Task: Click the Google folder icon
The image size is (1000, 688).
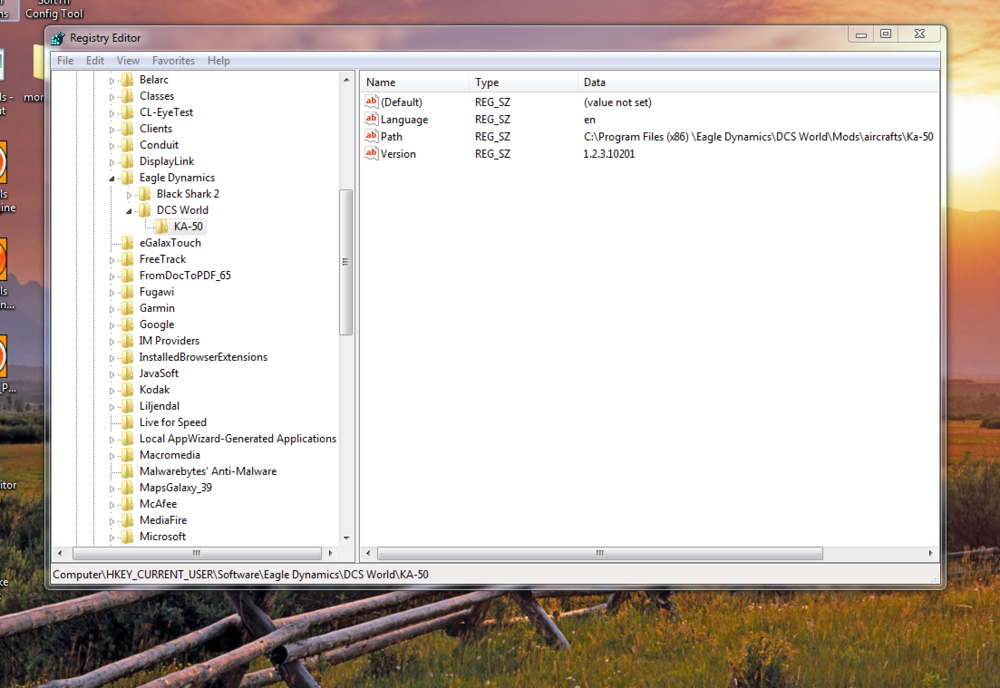Action: [128, 325]
